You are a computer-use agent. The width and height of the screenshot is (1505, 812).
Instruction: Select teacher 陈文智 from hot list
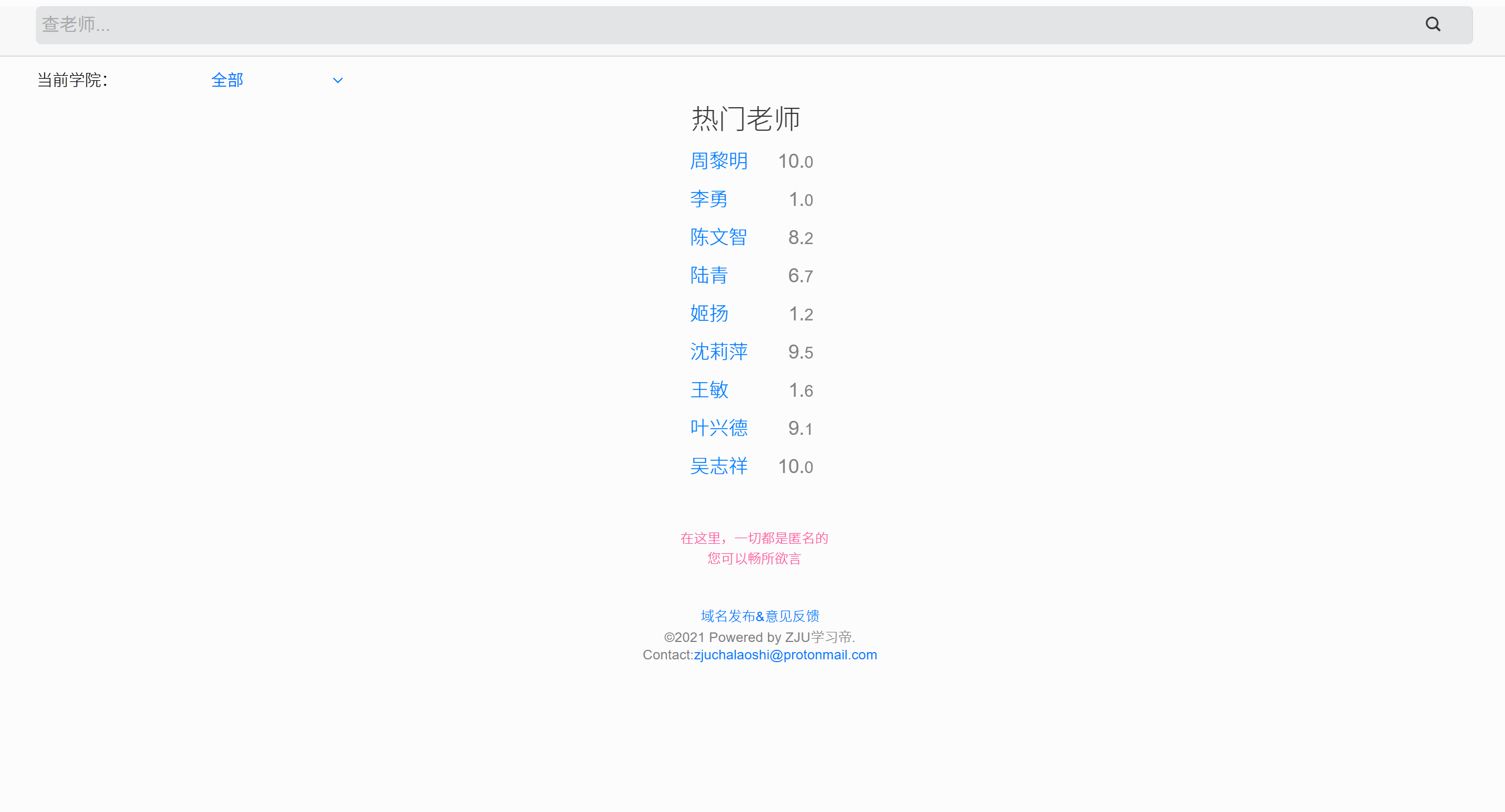(718, 237)
